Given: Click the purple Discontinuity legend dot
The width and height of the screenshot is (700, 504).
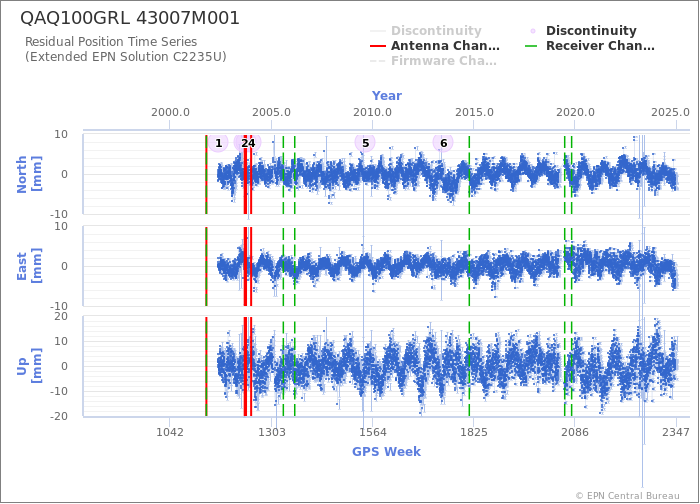Looking at the screenshot, I should coord(533,31).
